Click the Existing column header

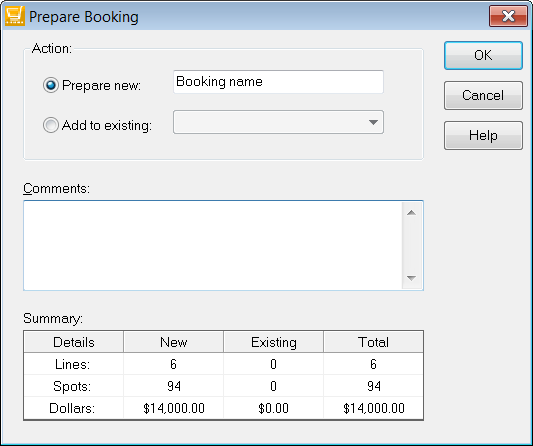point(273,342)
